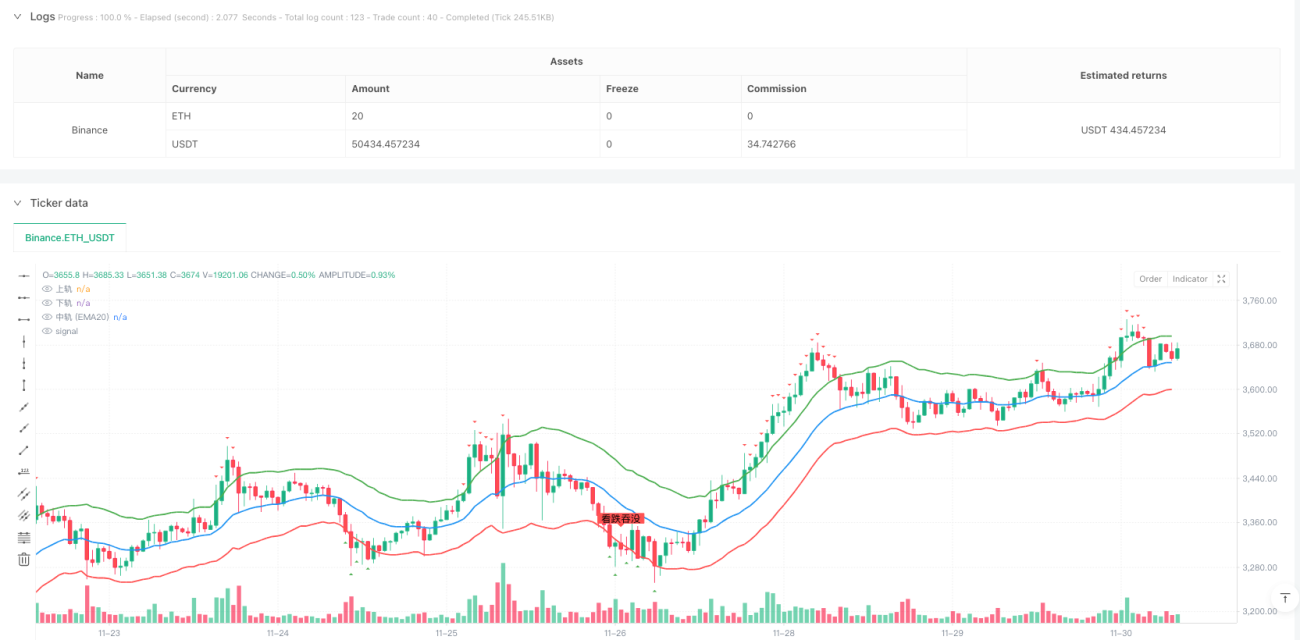
Task: Collapse the Ticker data section
Action: coord(17,203)
